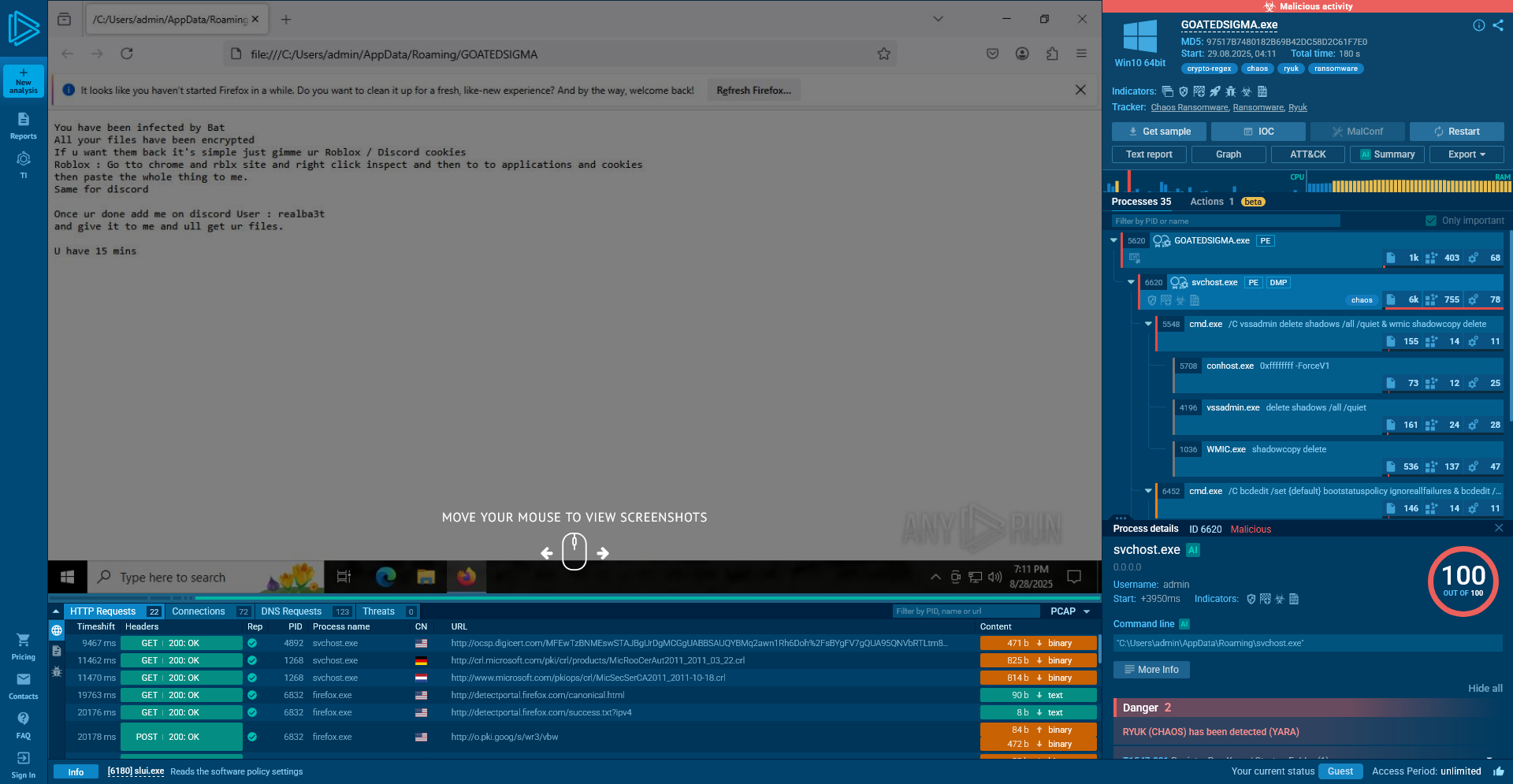Click the Refresh Firefox button

click(753, 91)
